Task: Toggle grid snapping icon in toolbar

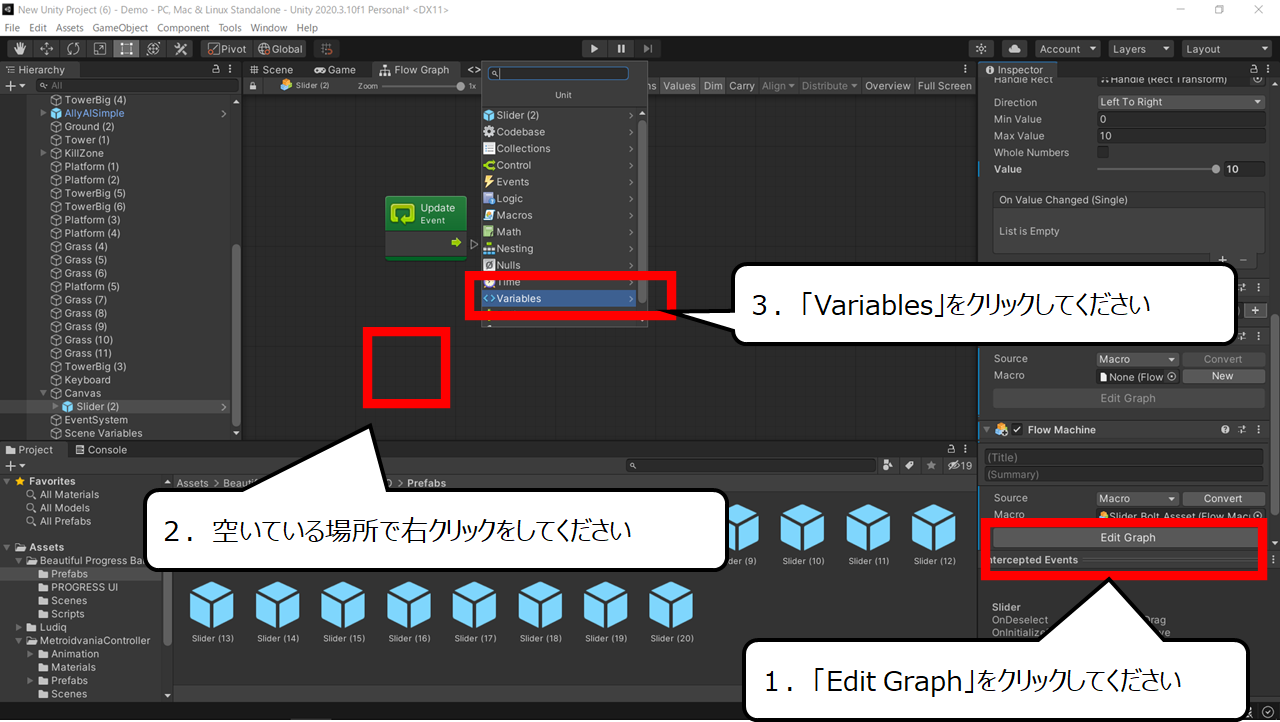Action: click(x=326, y=49)
